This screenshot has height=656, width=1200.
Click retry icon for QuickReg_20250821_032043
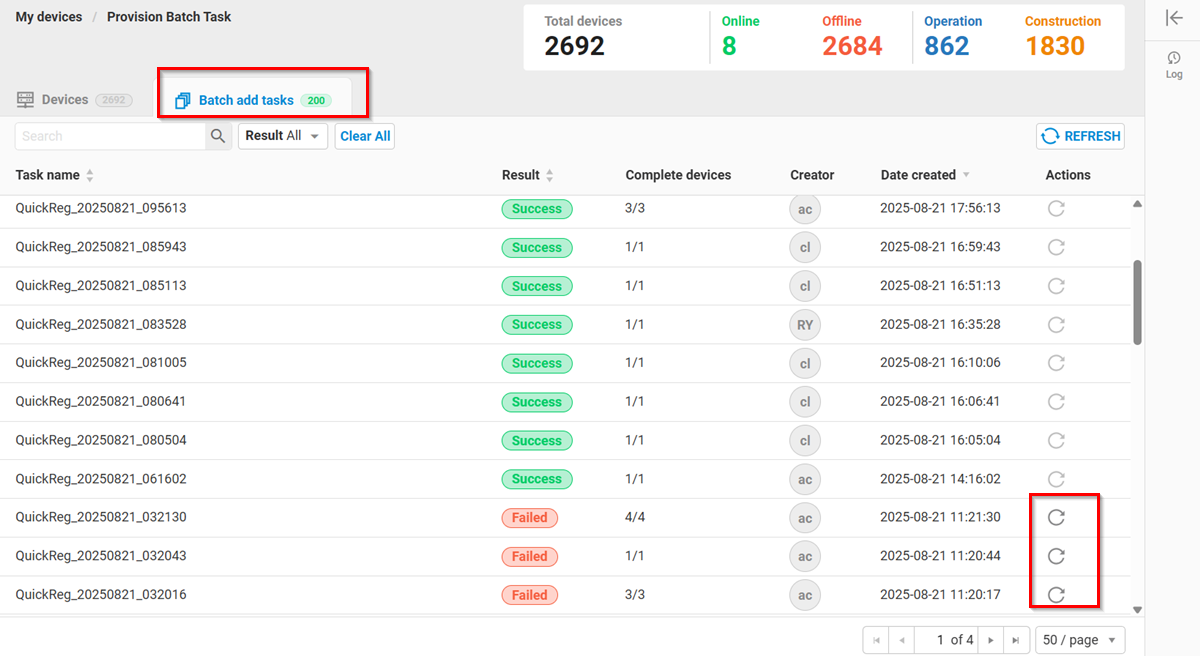(1055, 556)
